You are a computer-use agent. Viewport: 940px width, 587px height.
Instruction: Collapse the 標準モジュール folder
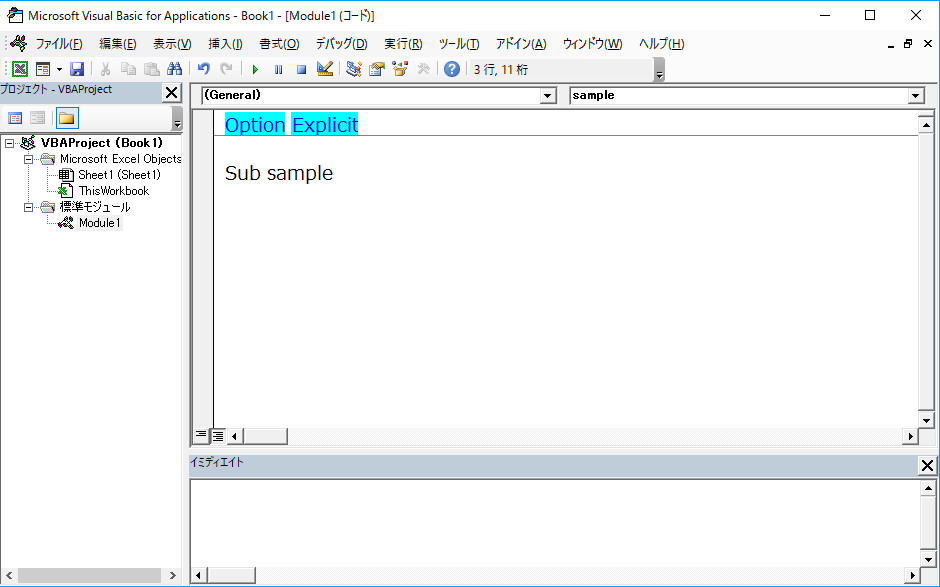click(28, 207)
